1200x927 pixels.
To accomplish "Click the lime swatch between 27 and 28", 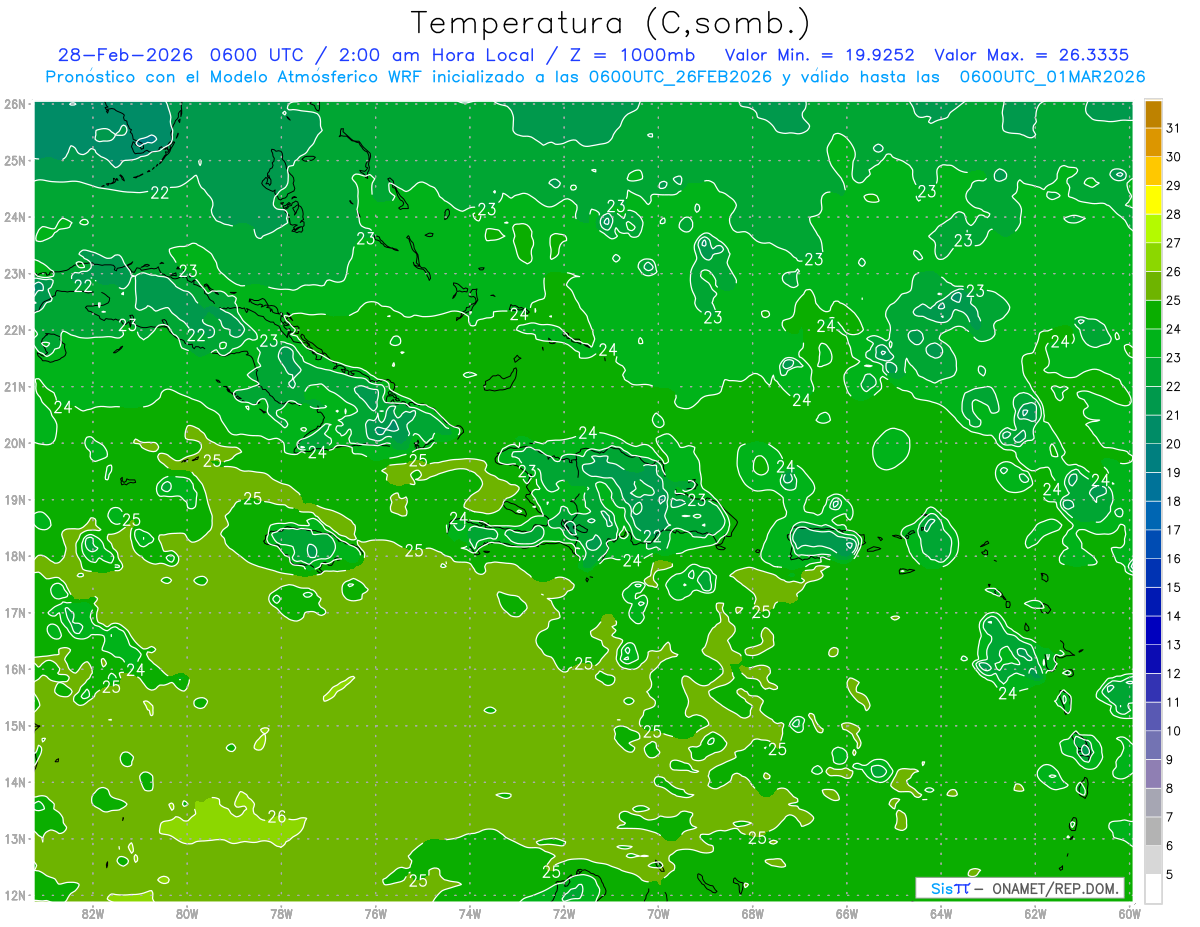I will click(x=1153, y=229).
